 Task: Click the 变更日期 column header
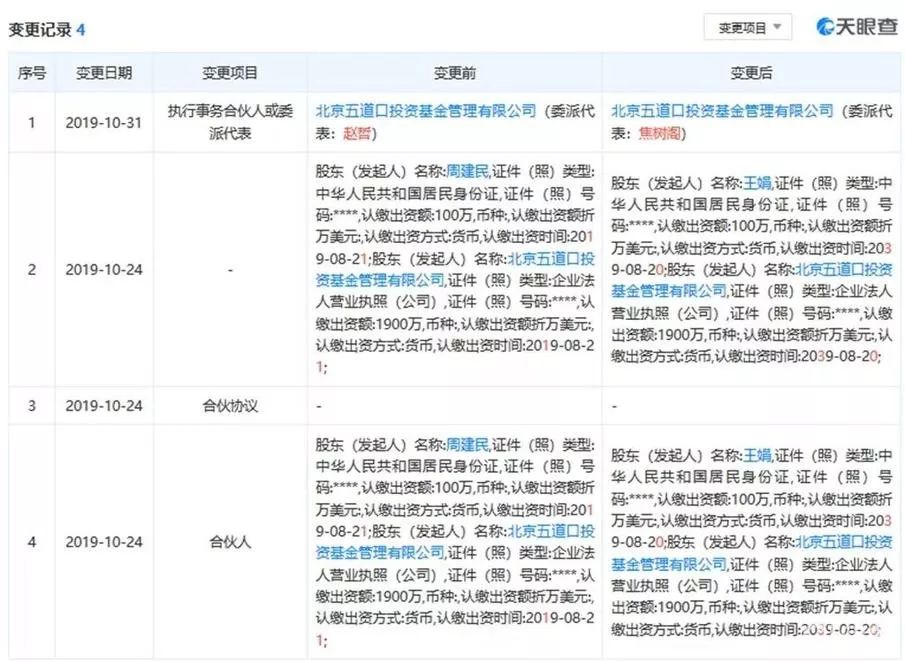[104, 73]
